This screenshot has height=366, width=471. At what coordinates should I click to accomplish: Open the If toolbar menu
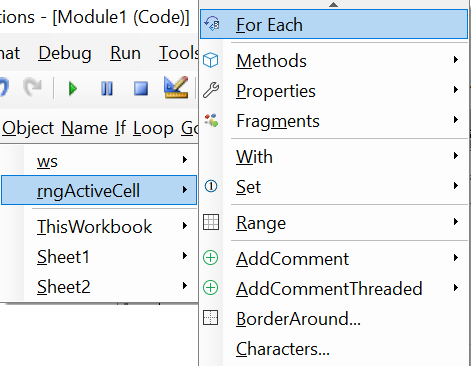click(121, 128)
